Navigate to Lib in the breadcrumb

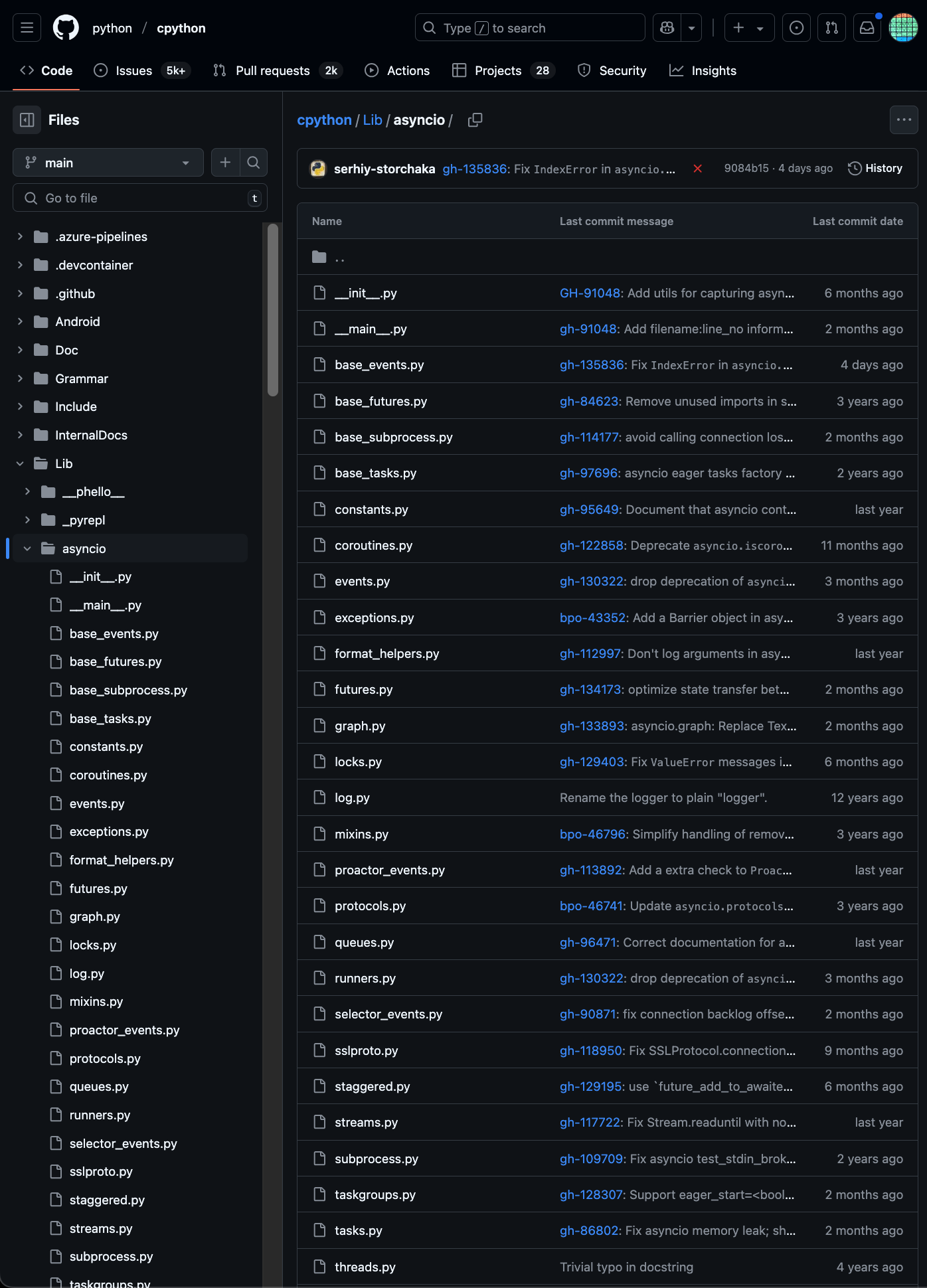pos(373,120)
